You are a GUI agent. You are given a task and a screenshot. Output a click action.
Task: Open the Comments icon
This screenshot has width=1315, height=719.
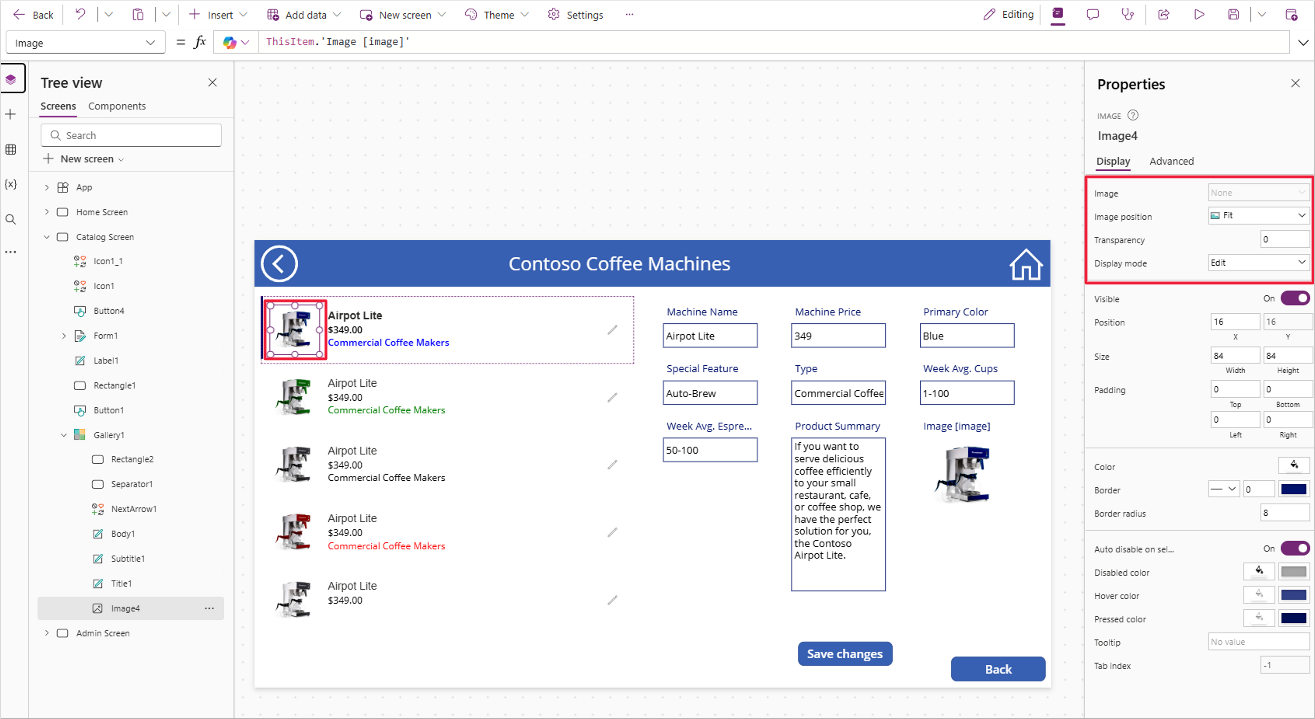tap(1093, 15)
